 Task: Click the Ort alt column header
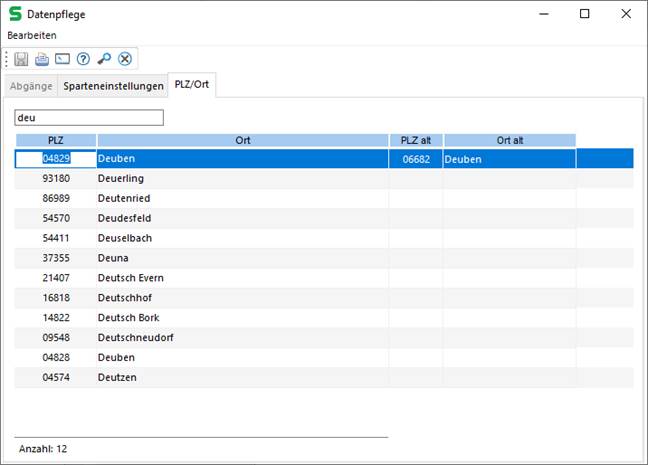(509, 140)
